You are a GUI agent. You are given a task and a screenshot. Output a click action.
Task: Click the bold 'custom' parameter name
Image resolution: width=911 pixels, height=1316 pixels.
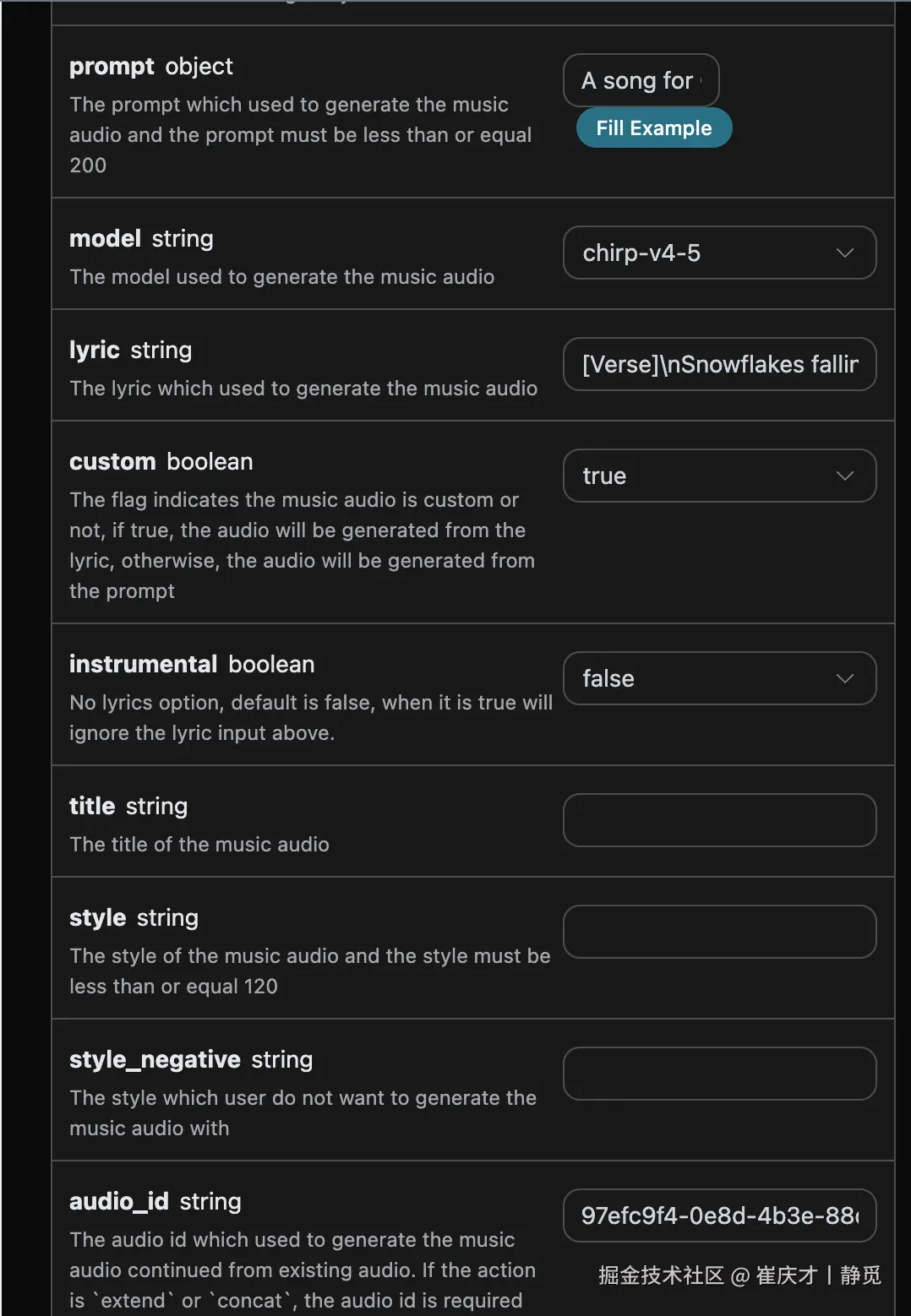click(112, 462)
